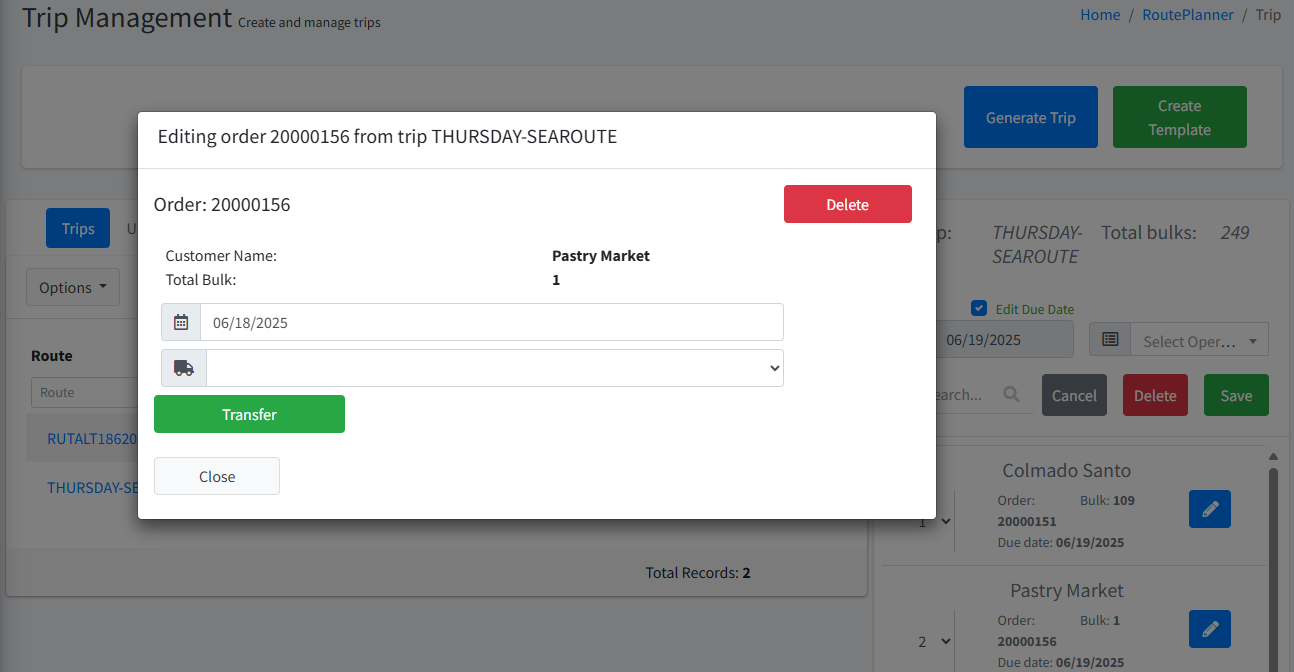Expand the Select Operator dropdown
This screenshot has height=672, width=1294.
pyautogui.click(x=1199, y=341)
